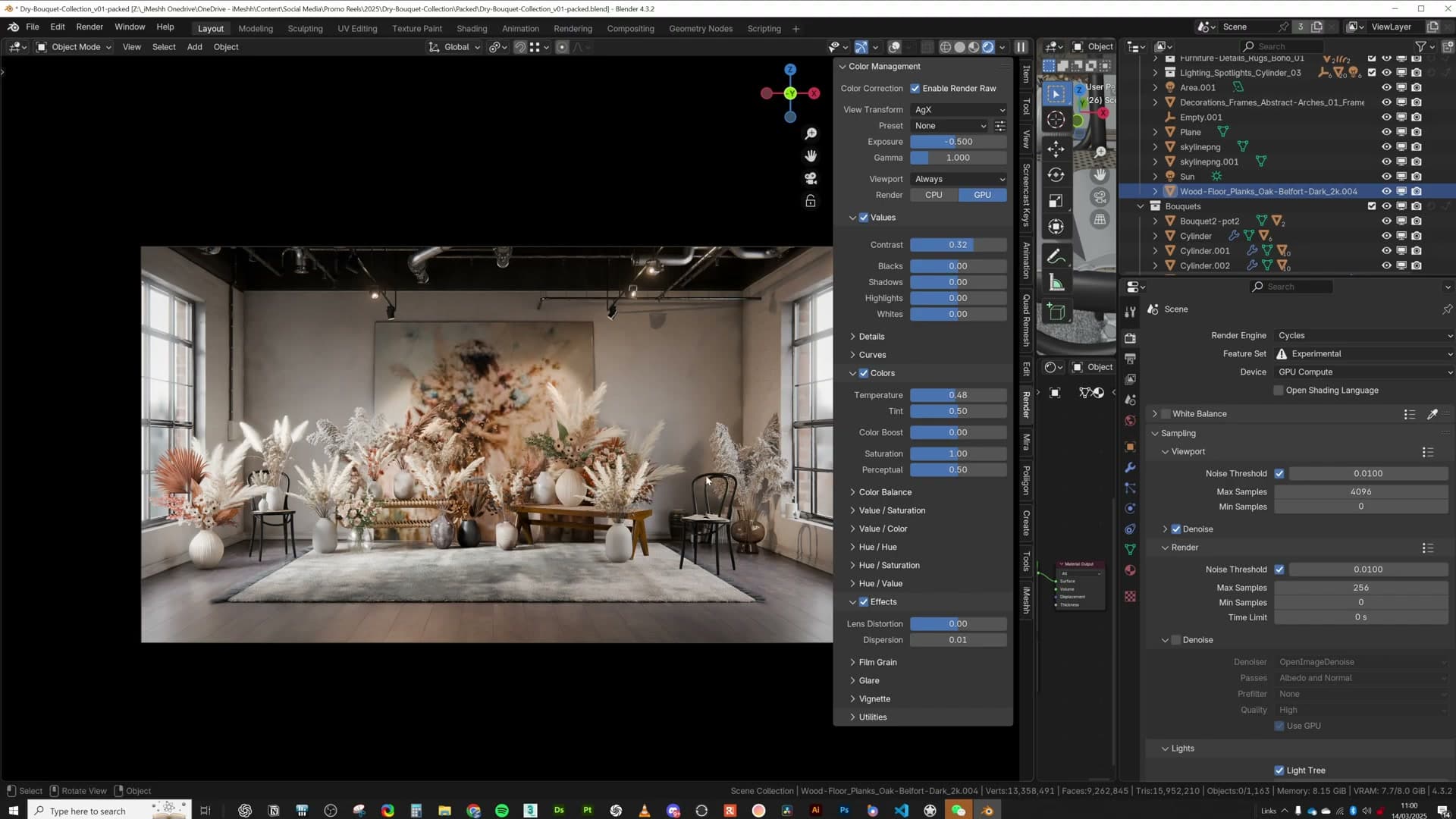Switch to the Shading workspace tab

click(x=472, y=29)
